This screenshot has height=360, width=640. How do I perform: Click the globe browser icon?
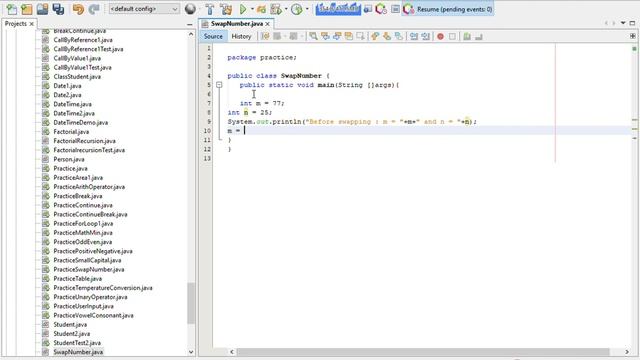pyautogui.click(x=190, y=9)
